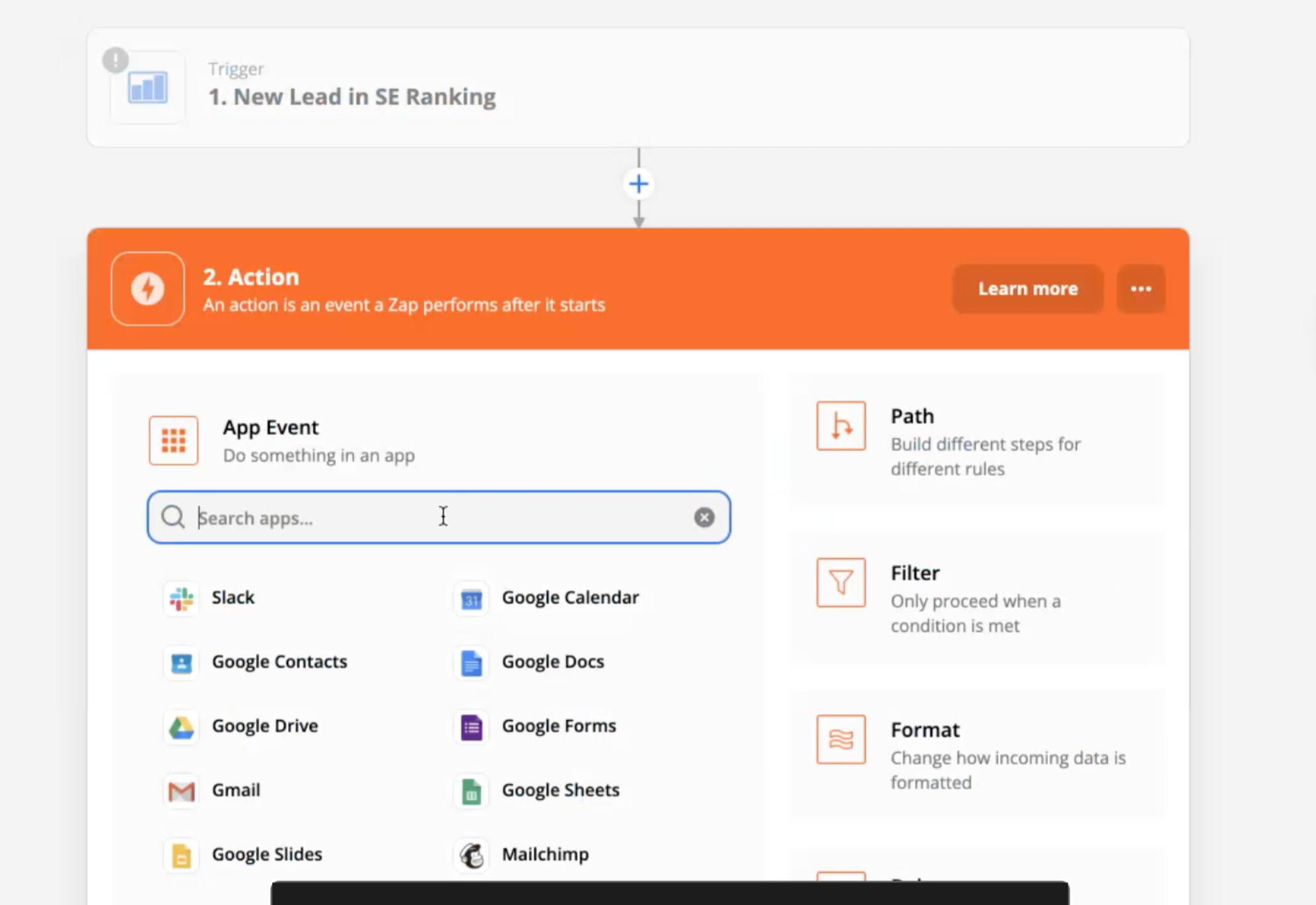
Task: Click the Google Slides label
Action: click(267, 854)
